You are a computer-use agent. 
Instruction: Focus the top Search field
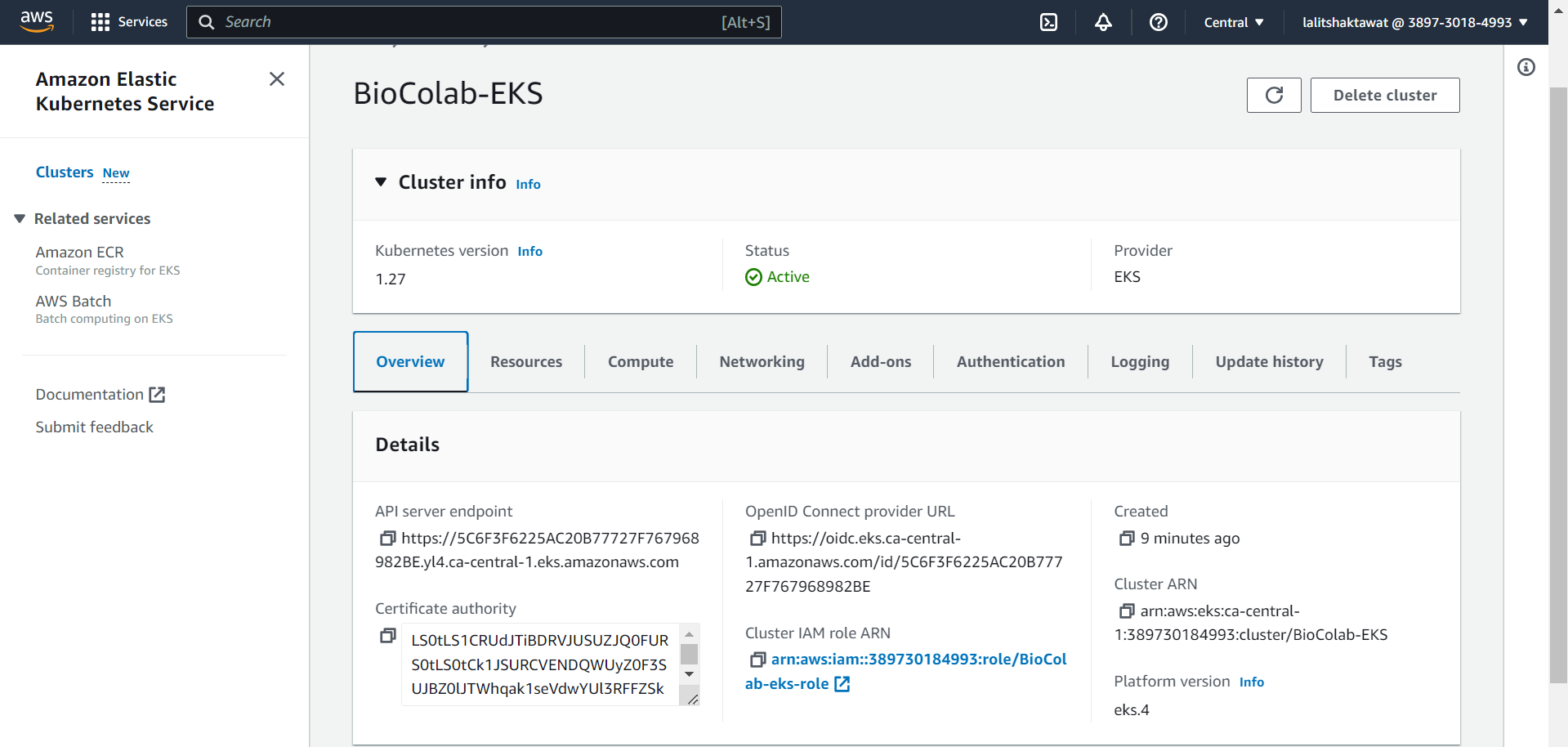(x=484, y=22)
